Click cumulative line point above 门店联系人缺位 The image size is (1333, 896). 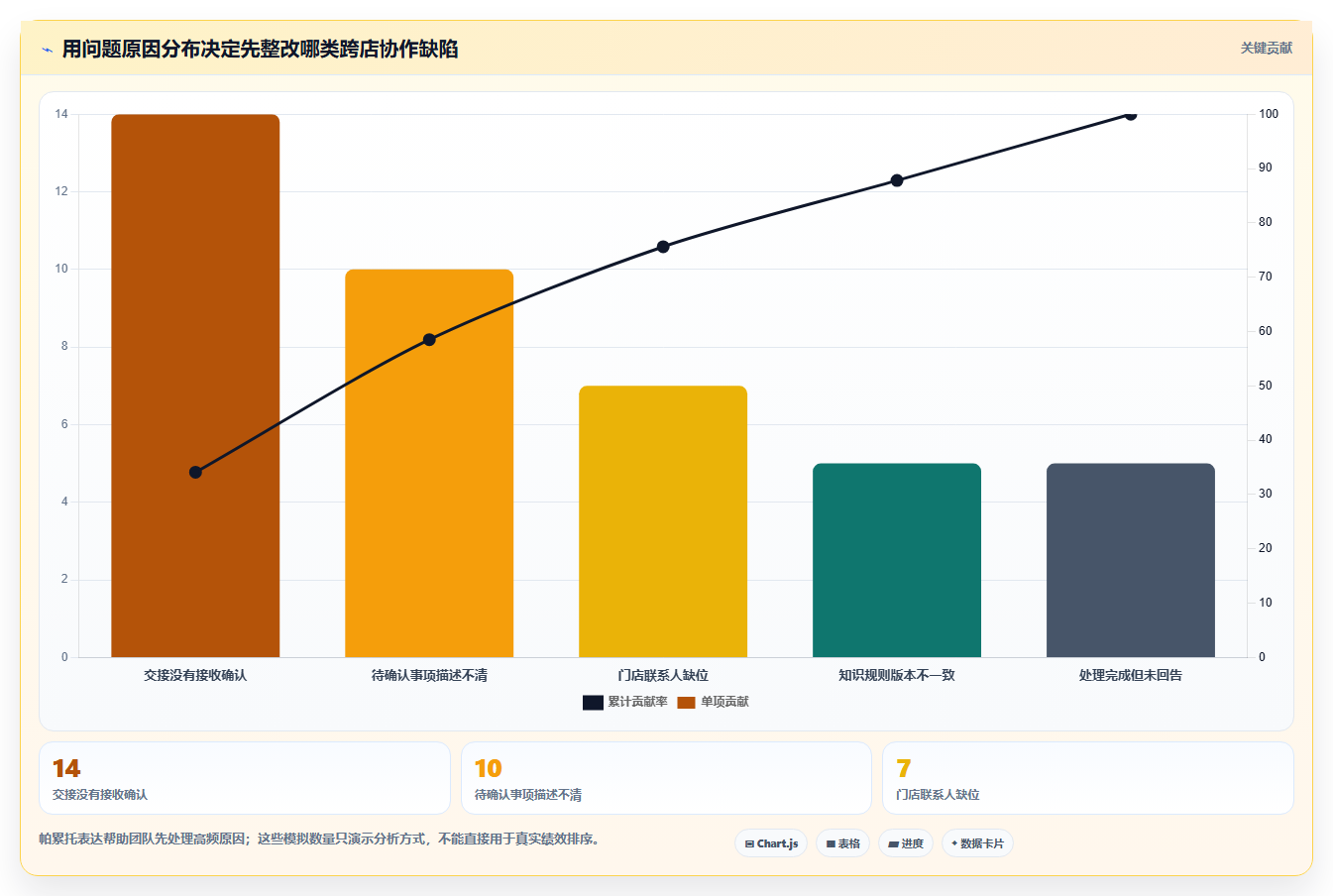click(x=663, y=247)
